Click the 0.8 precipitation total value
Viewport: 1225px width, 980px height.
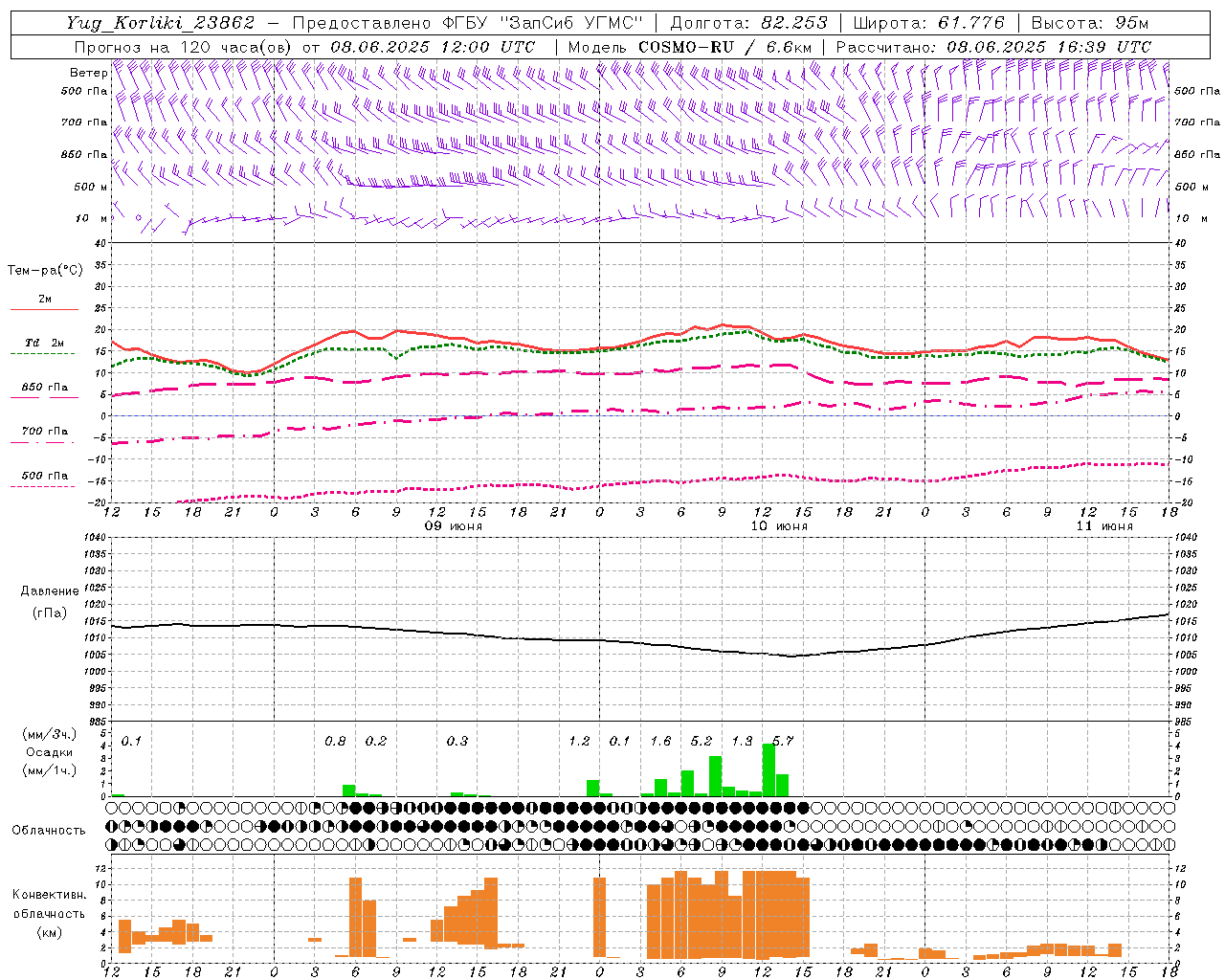tap(335, 741)
